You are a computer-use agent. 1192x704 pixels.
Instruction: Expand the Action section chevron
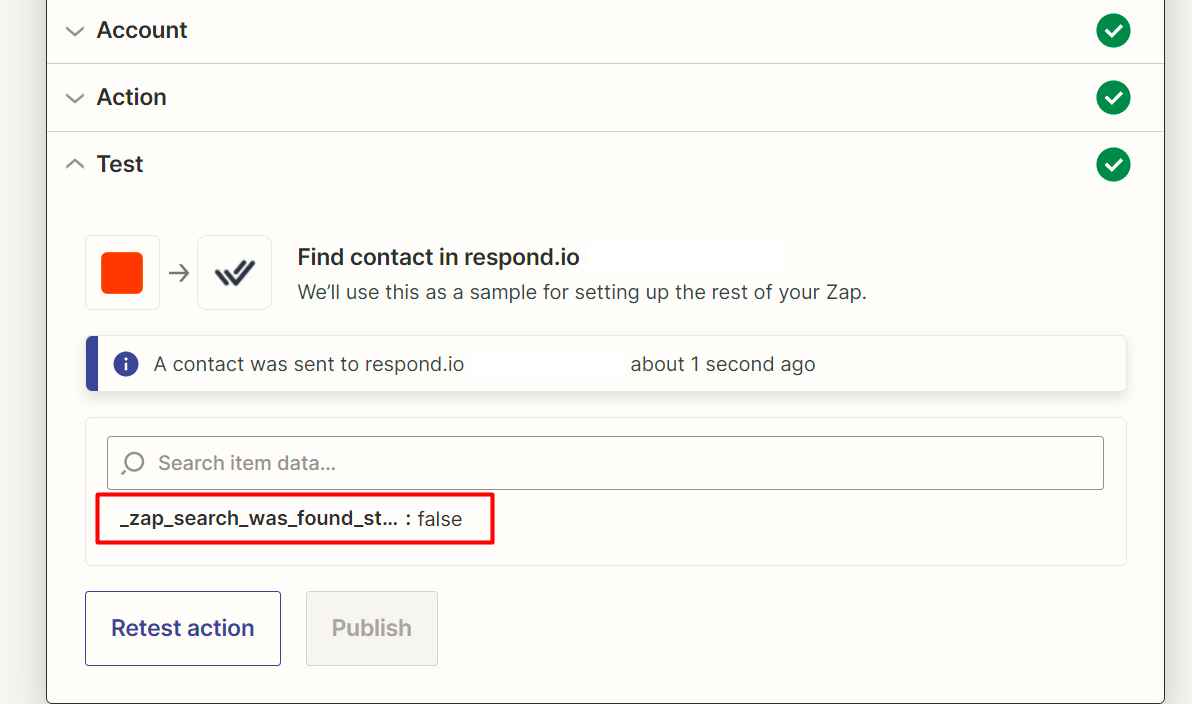[74, 98]
